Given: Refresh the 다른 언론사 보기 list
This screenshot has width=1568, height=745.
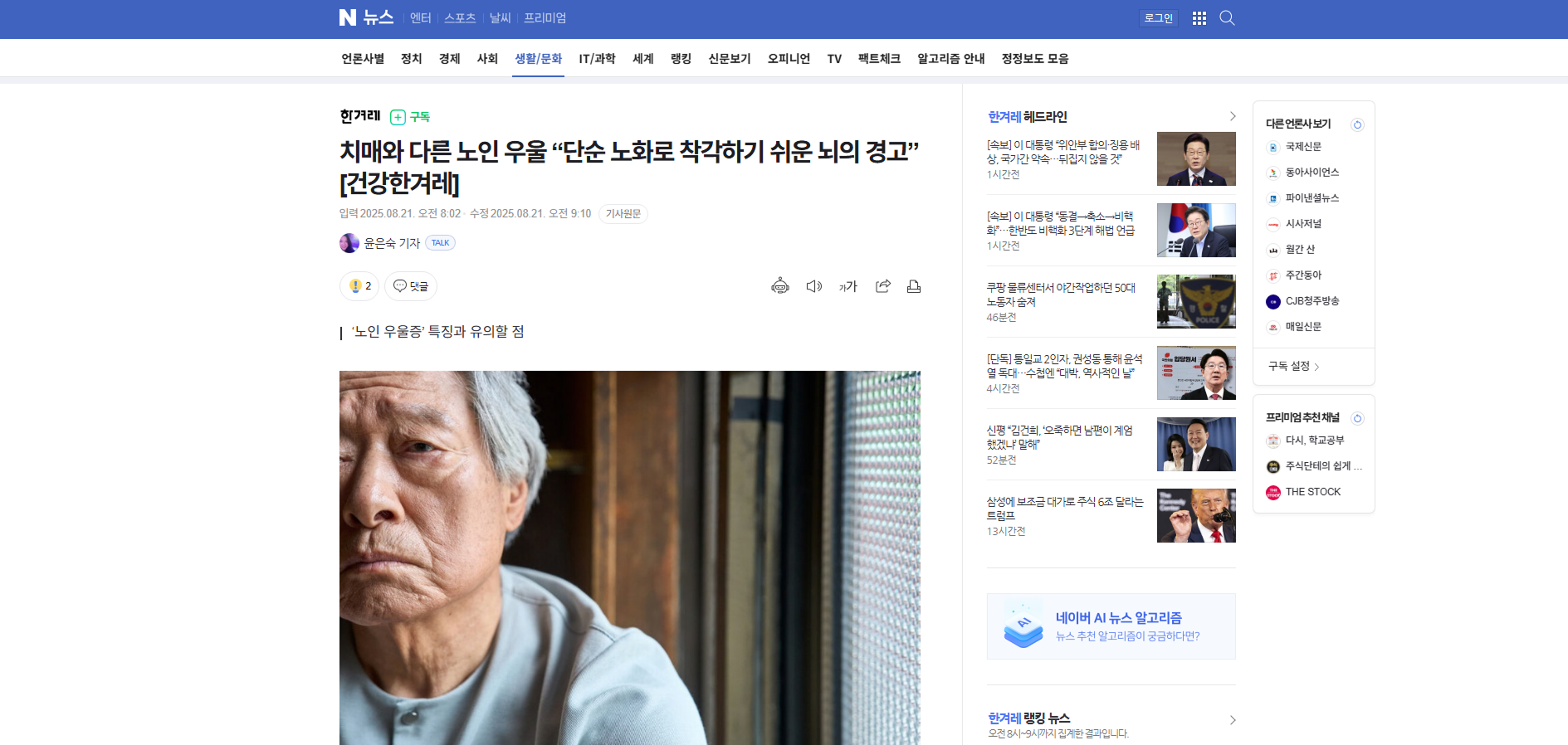Looking at the screenshot, I should (1357, 124).
